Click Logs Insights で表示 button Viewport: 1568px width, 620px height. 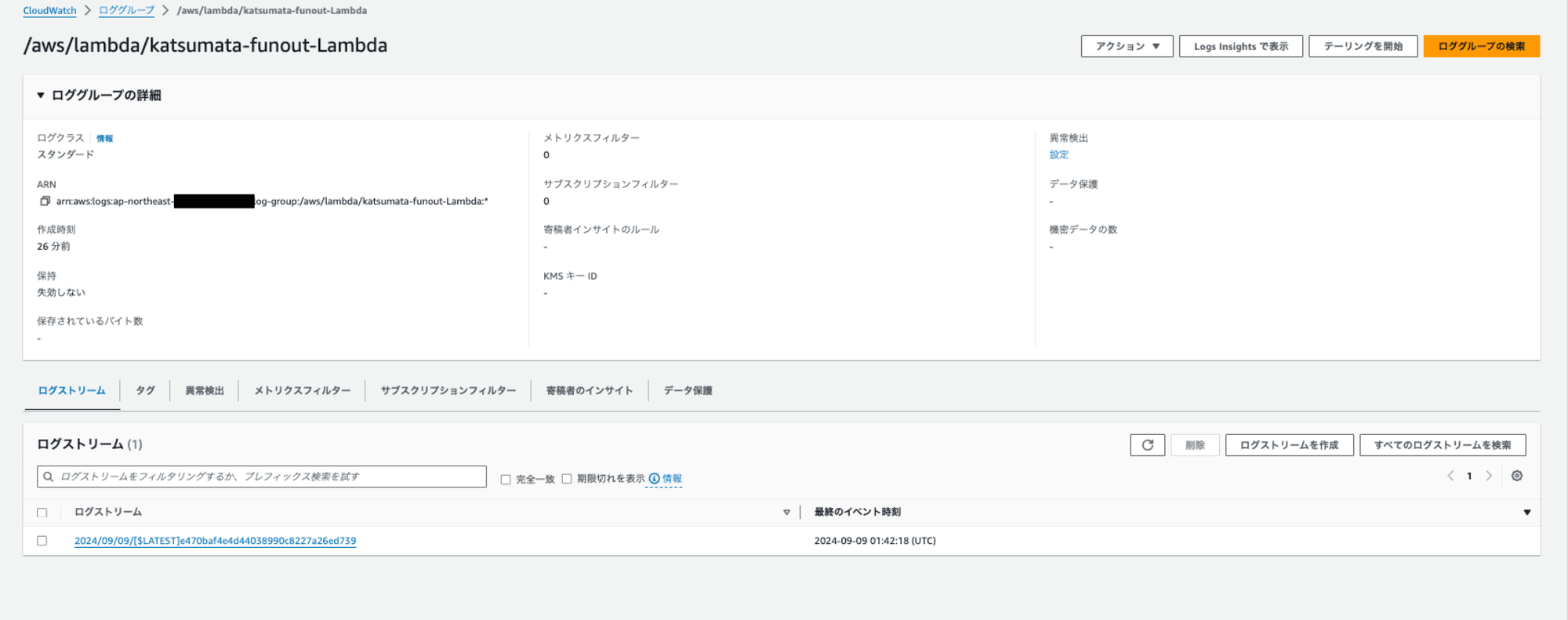click(x=1241, y=46)
